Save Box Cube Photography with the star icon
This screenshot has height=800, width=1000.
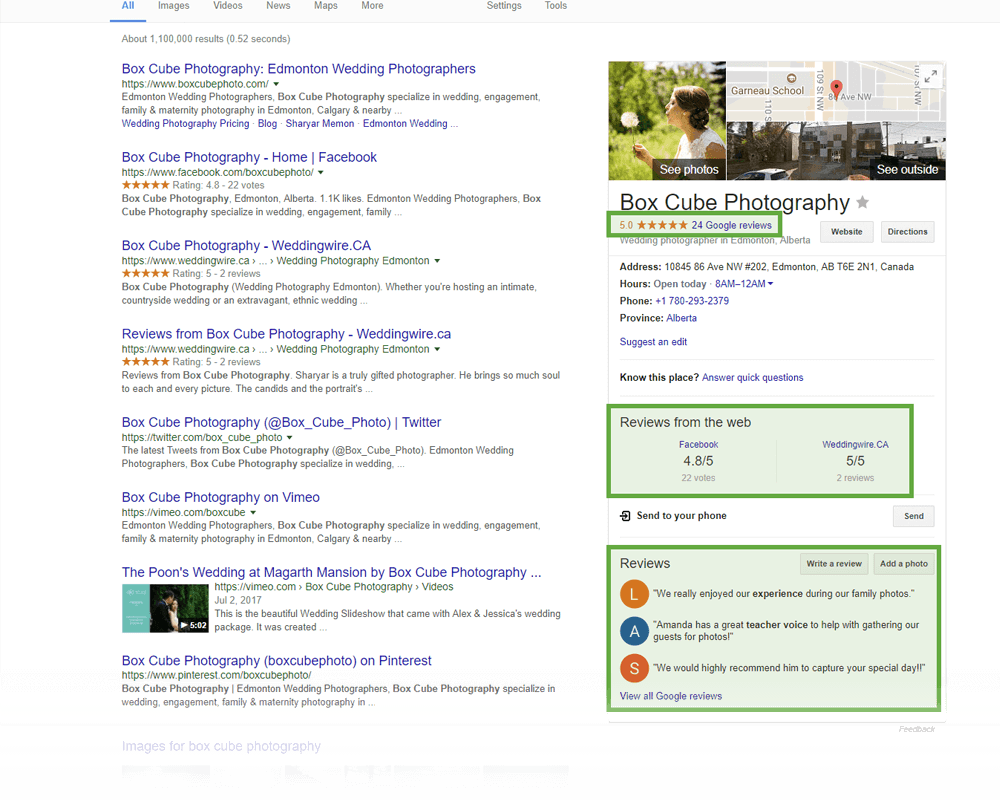[x=862, y=202]
